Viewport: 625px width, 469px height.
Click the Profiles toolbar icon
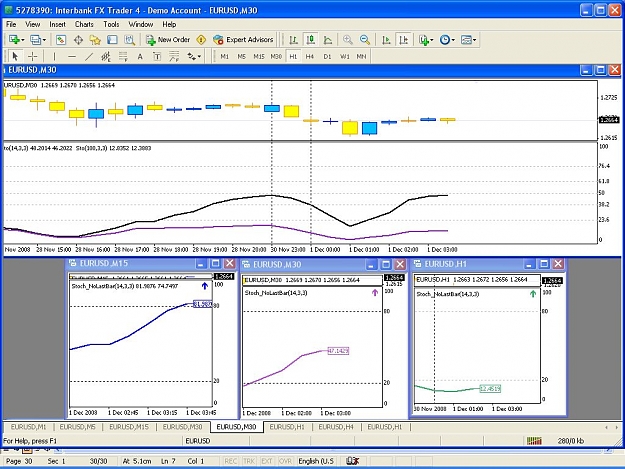35,40
